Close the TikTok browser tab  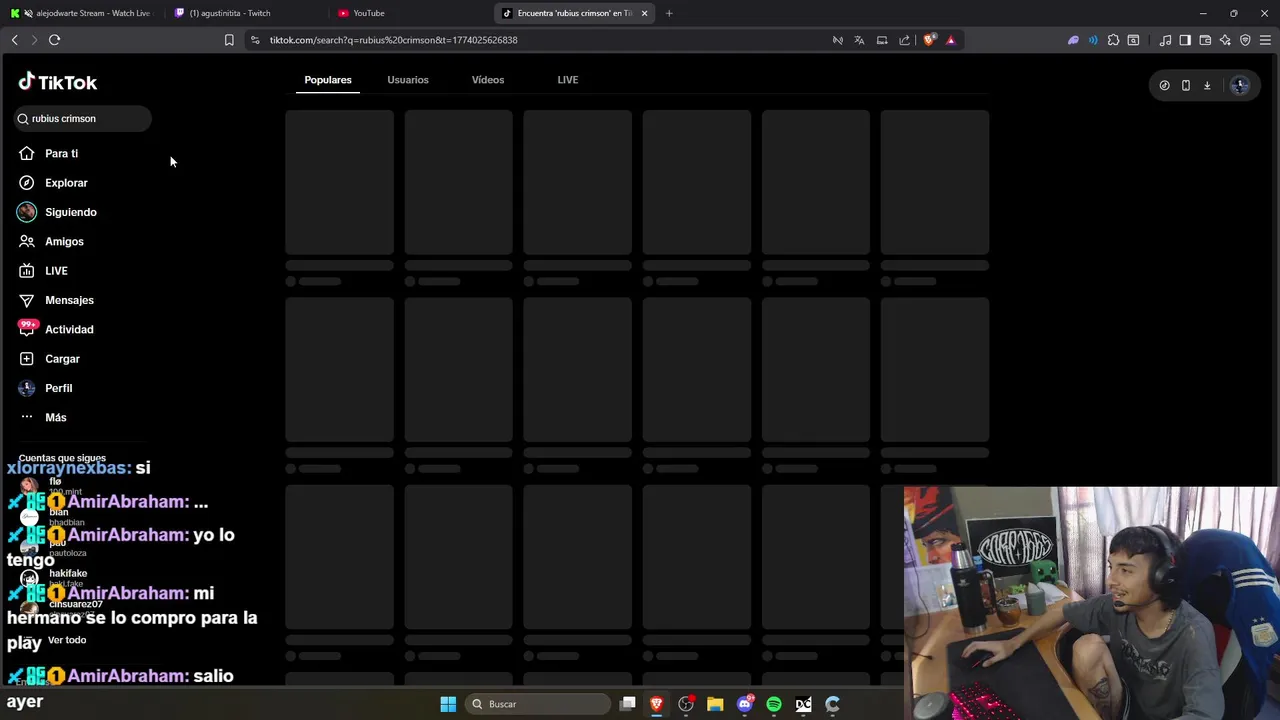(644, 13)
